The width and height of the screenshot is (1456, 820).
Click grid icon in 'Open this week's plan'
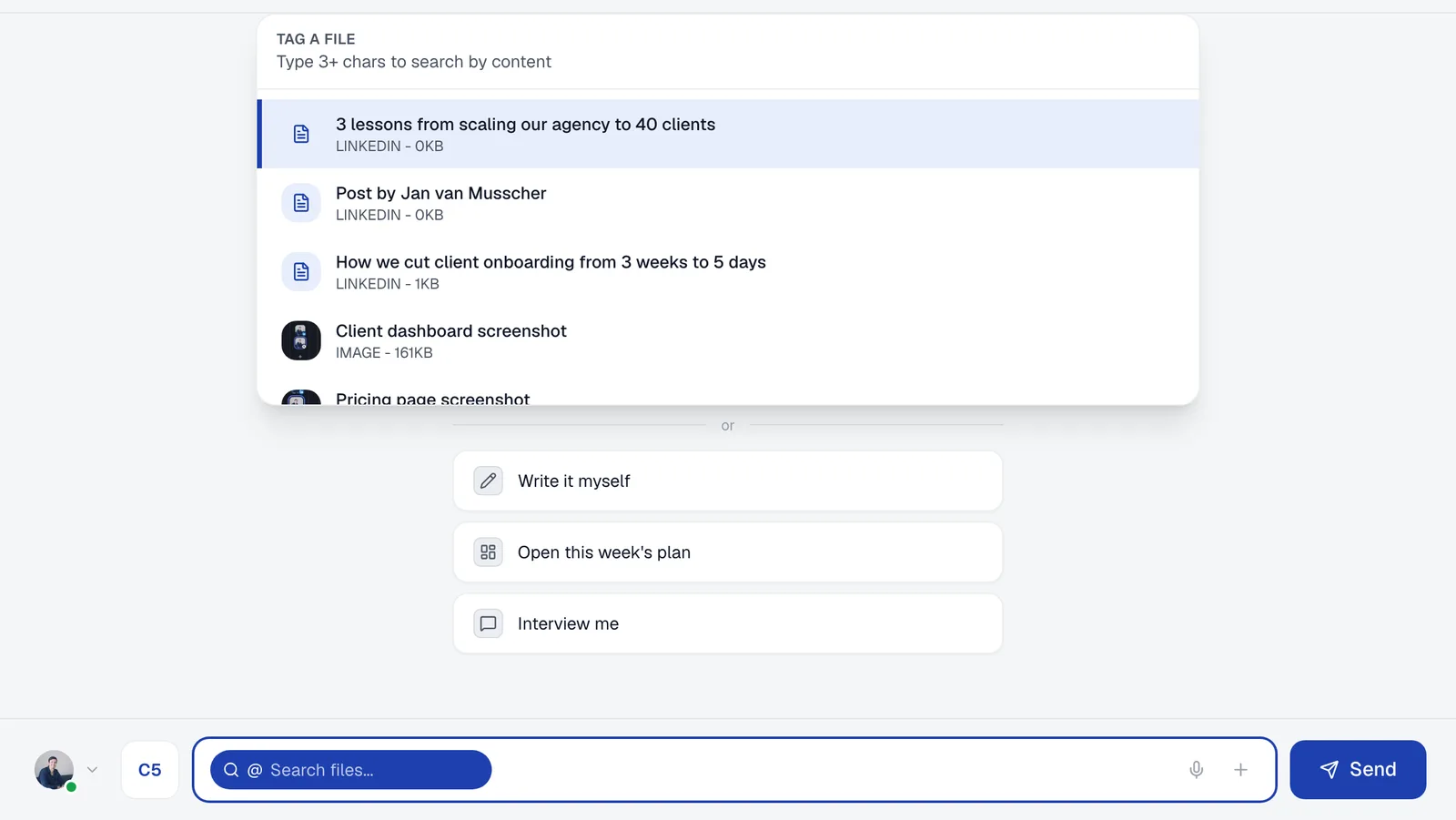coord(488,552)
